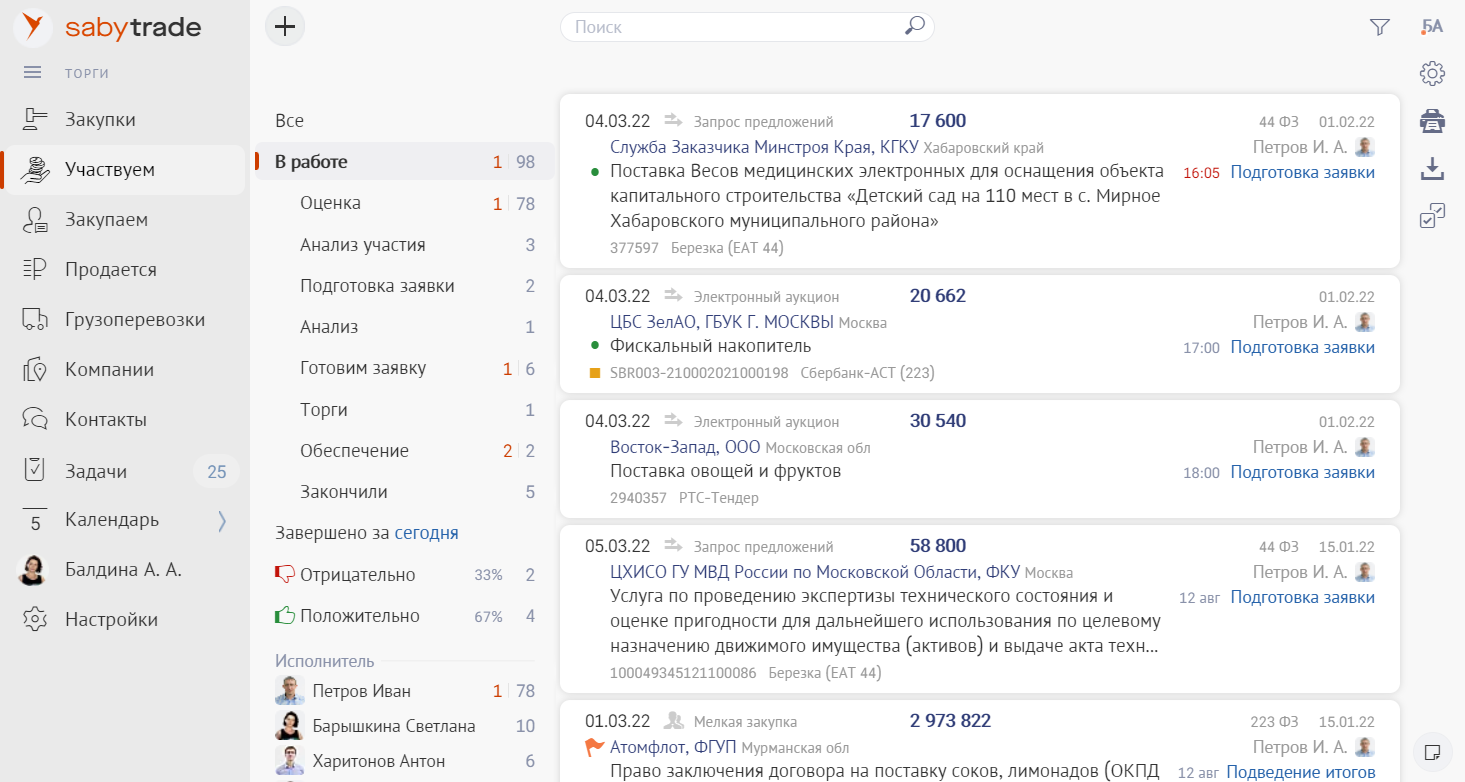The image size is (1465, 782).
Task: Open the сегодня period dropdown
Action: [x=426, y=533]
